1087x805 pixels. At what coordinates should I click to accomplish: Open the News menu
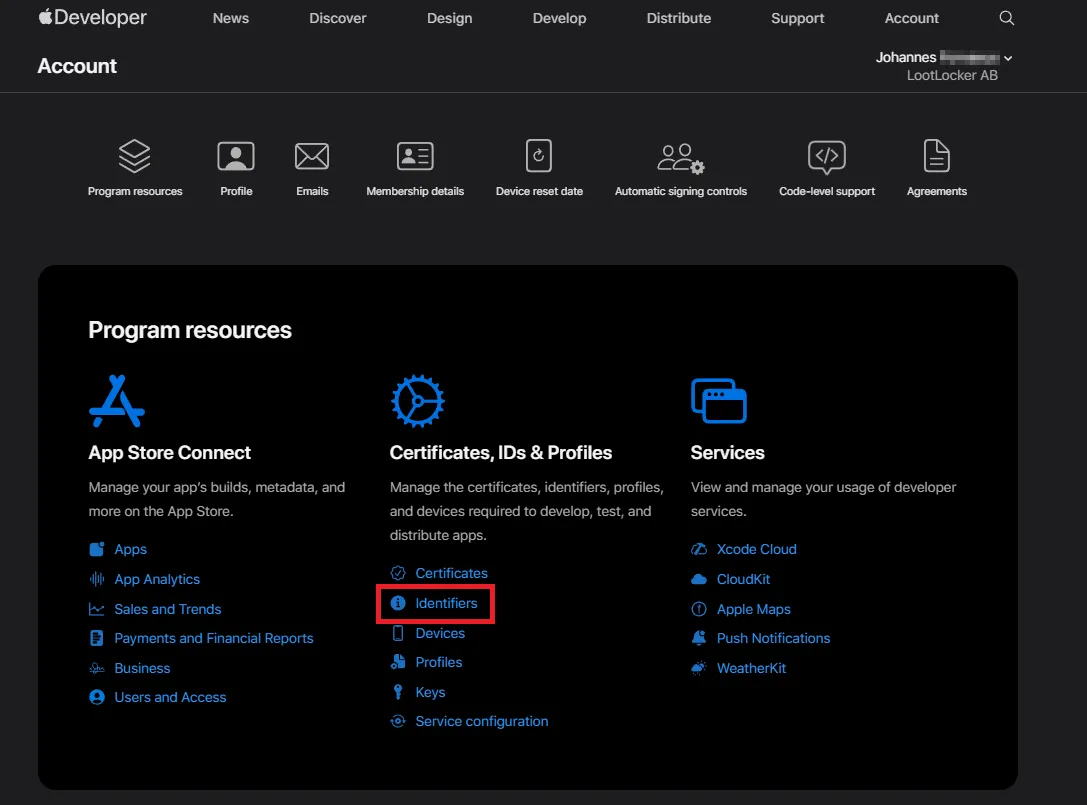pos(231,19)
